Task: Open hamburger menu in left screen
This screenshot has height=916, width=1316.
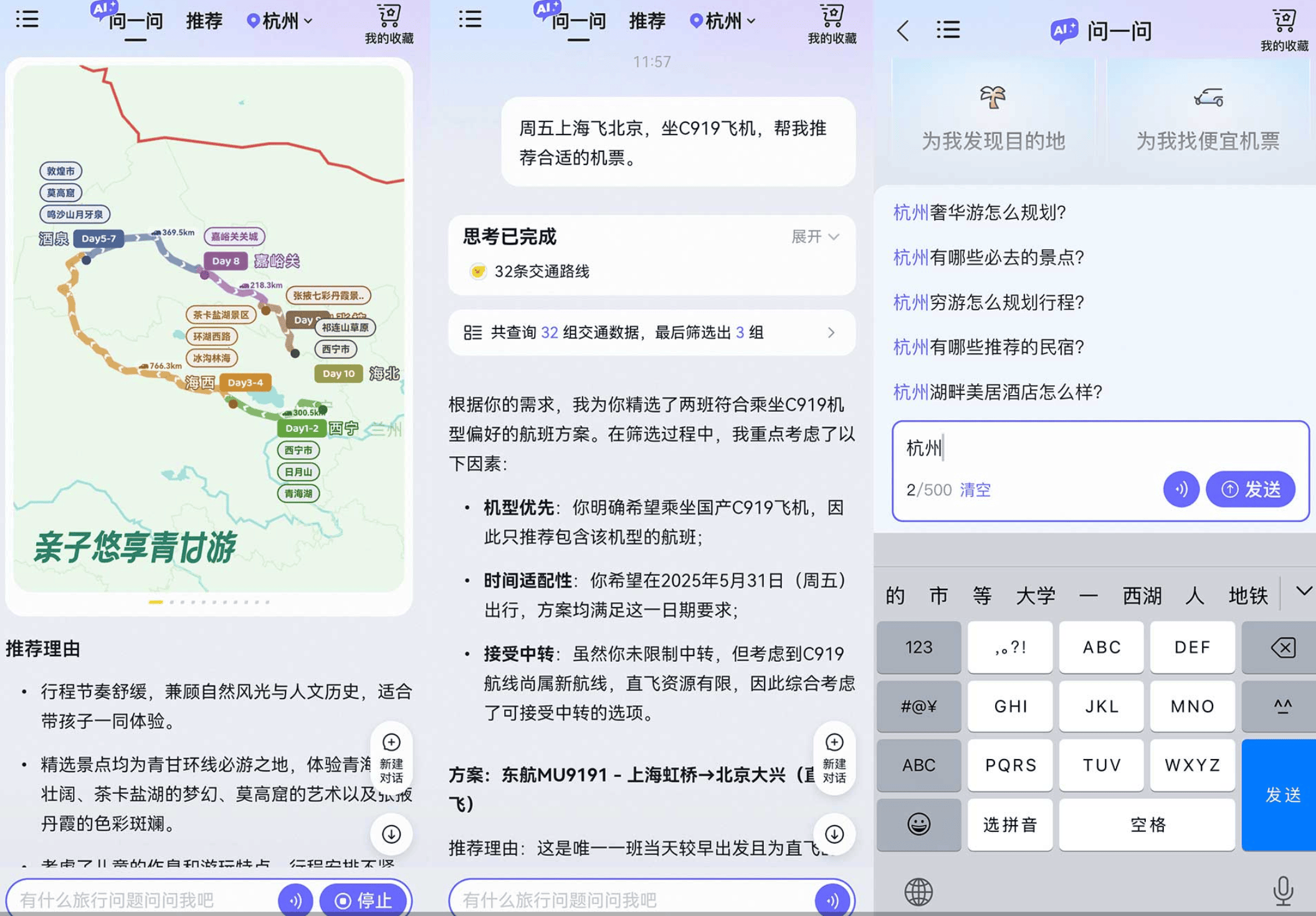Action: click(27, 19)
